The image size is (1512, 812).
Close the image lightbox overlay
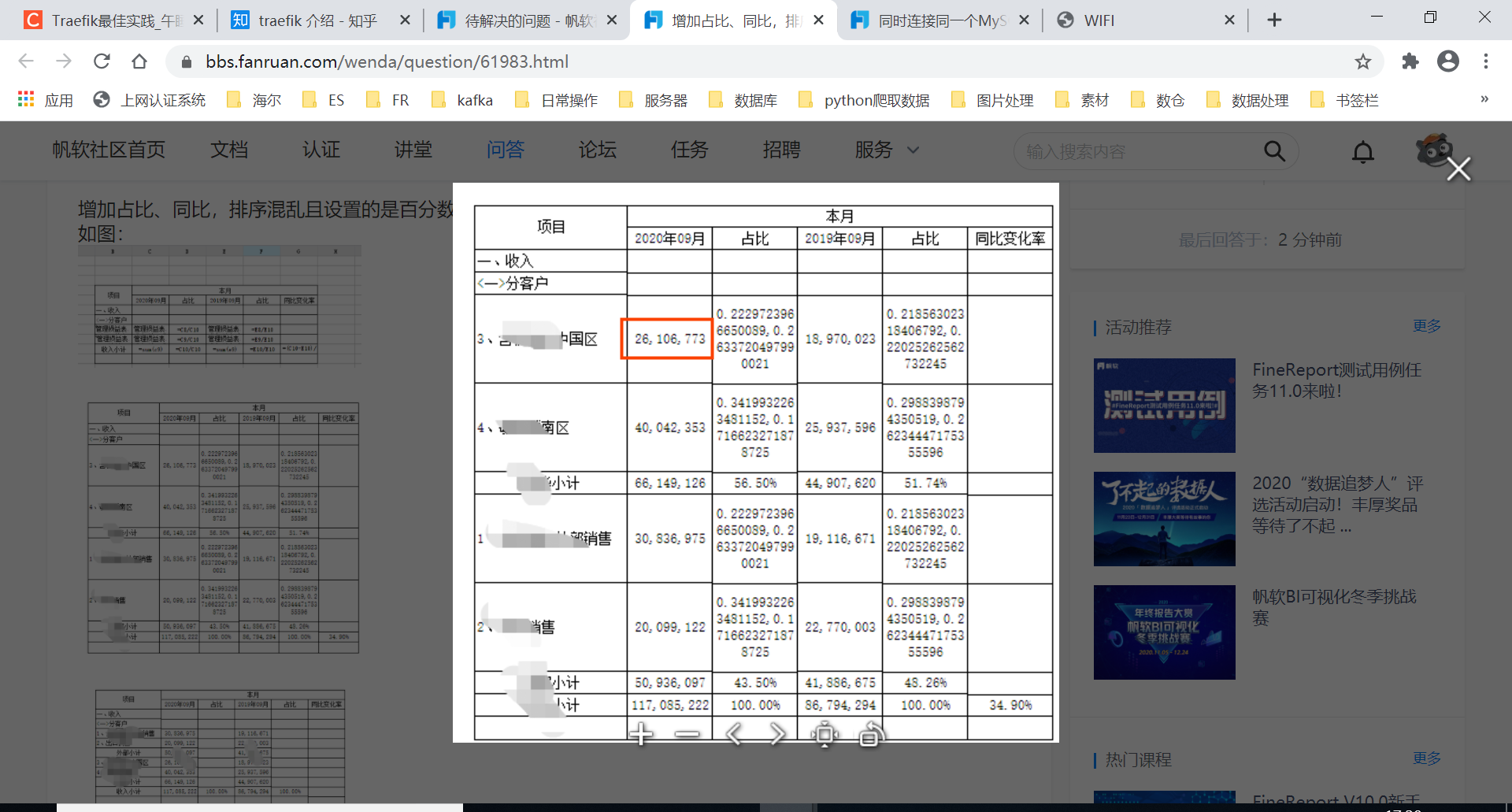1458,169
